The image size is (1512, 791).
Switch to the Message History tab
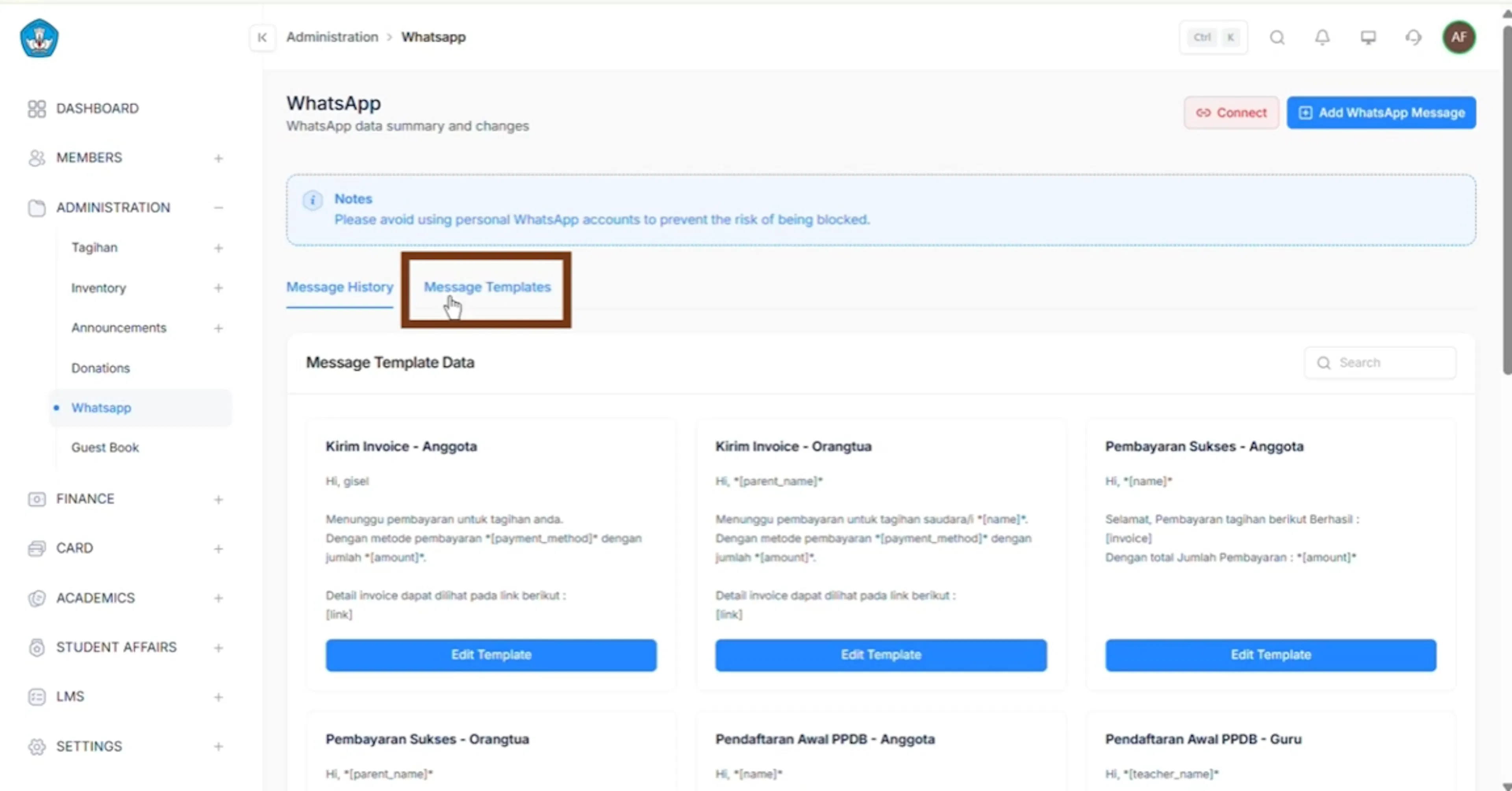(340, 287)
